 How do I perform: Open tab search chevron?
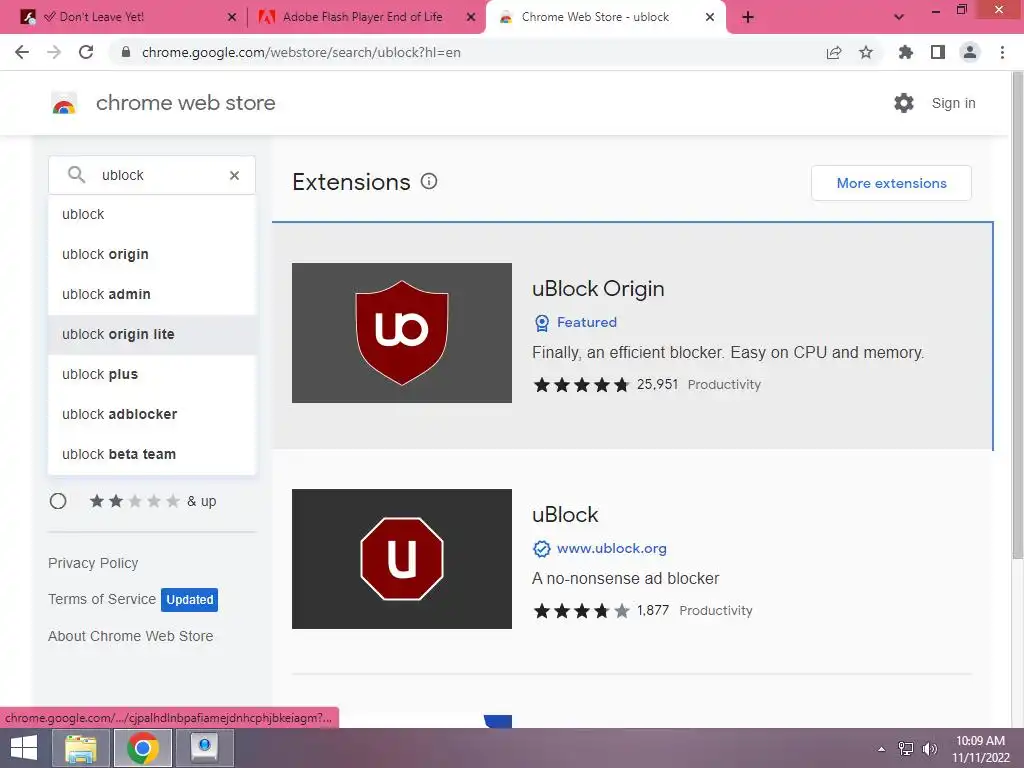point(899,17)
